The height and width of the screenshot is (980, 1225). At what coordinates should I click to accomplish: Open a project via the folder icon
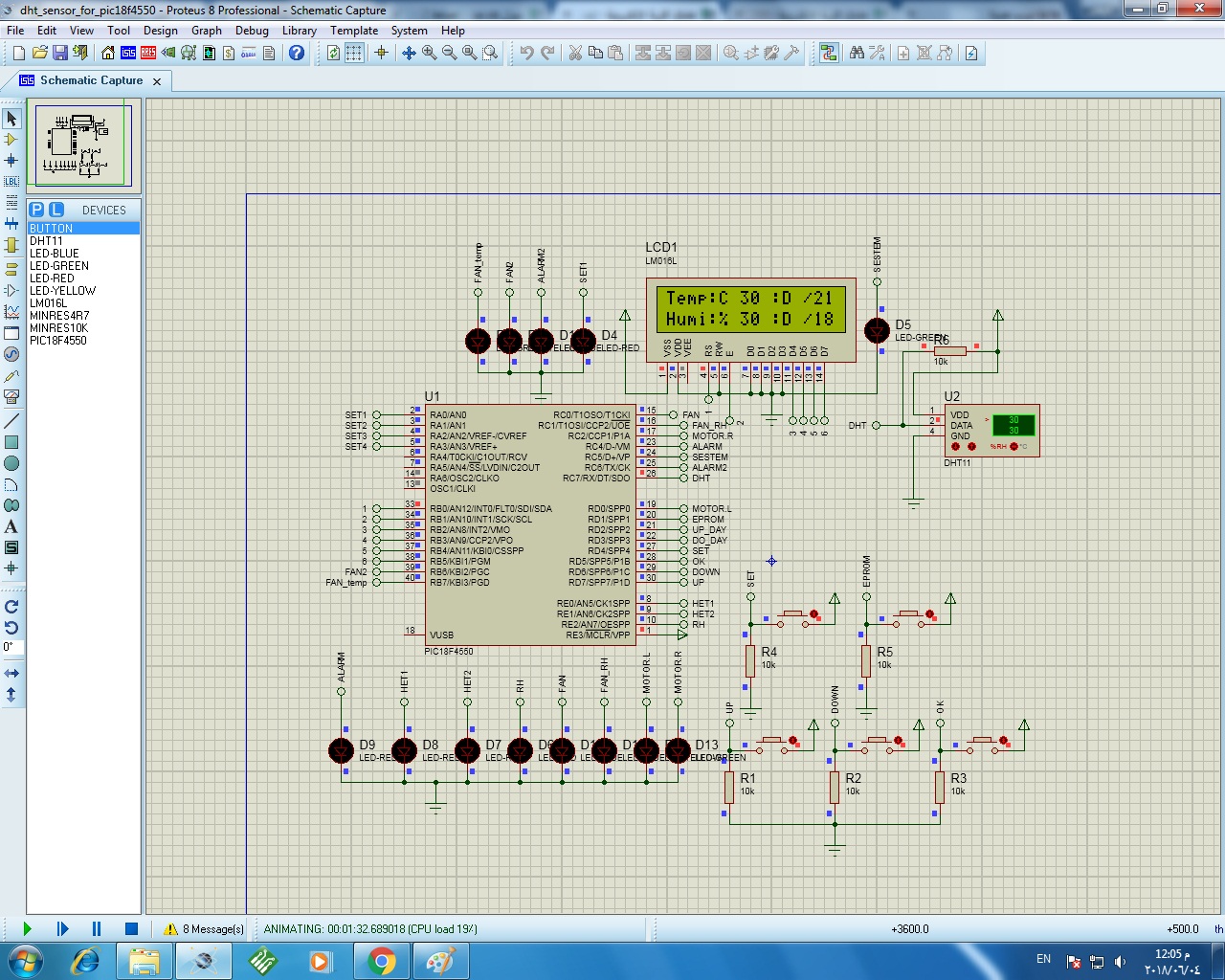(x=39, y=54)
